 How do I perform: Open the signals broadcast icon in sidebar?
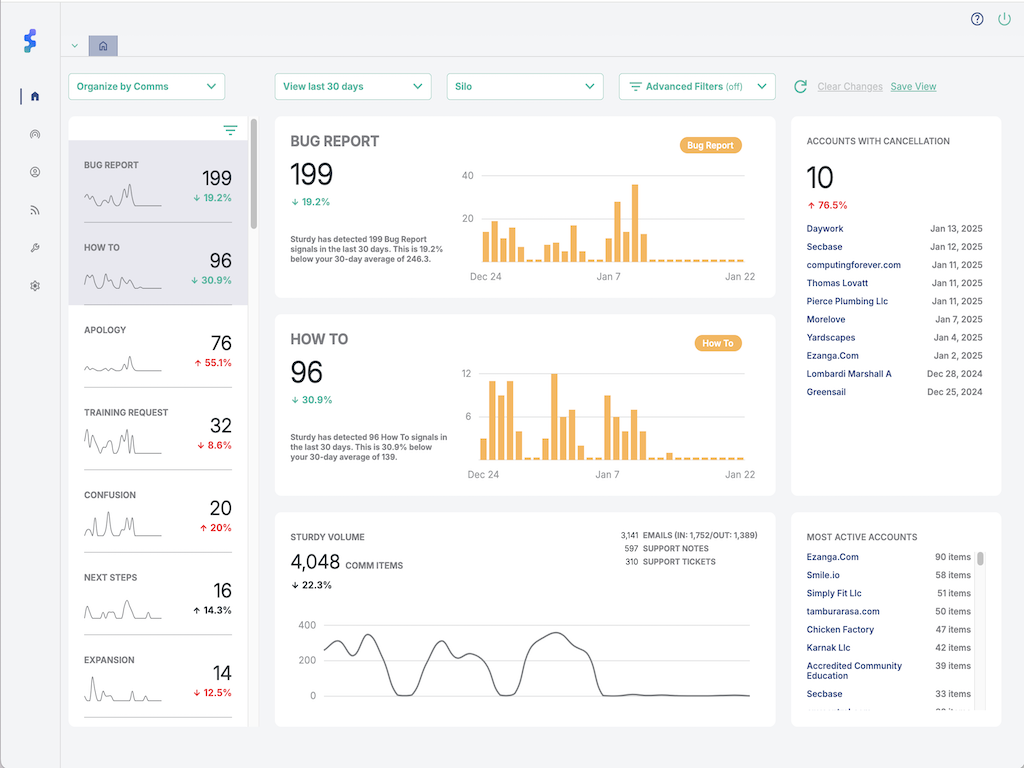click(35, 134)
